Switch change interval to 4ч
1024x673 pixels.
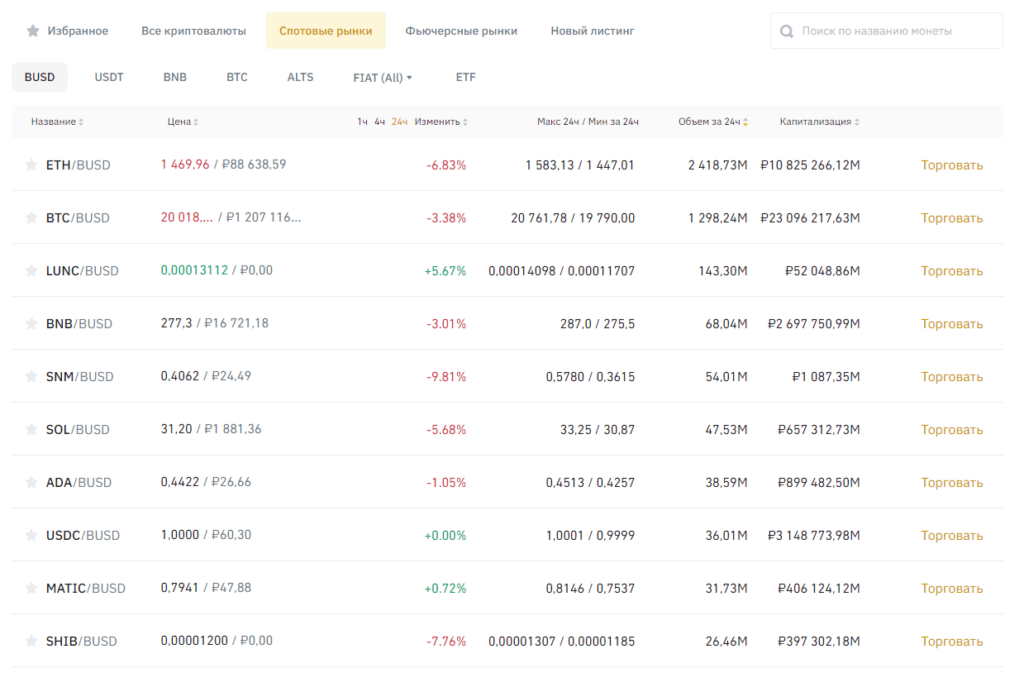380,122
